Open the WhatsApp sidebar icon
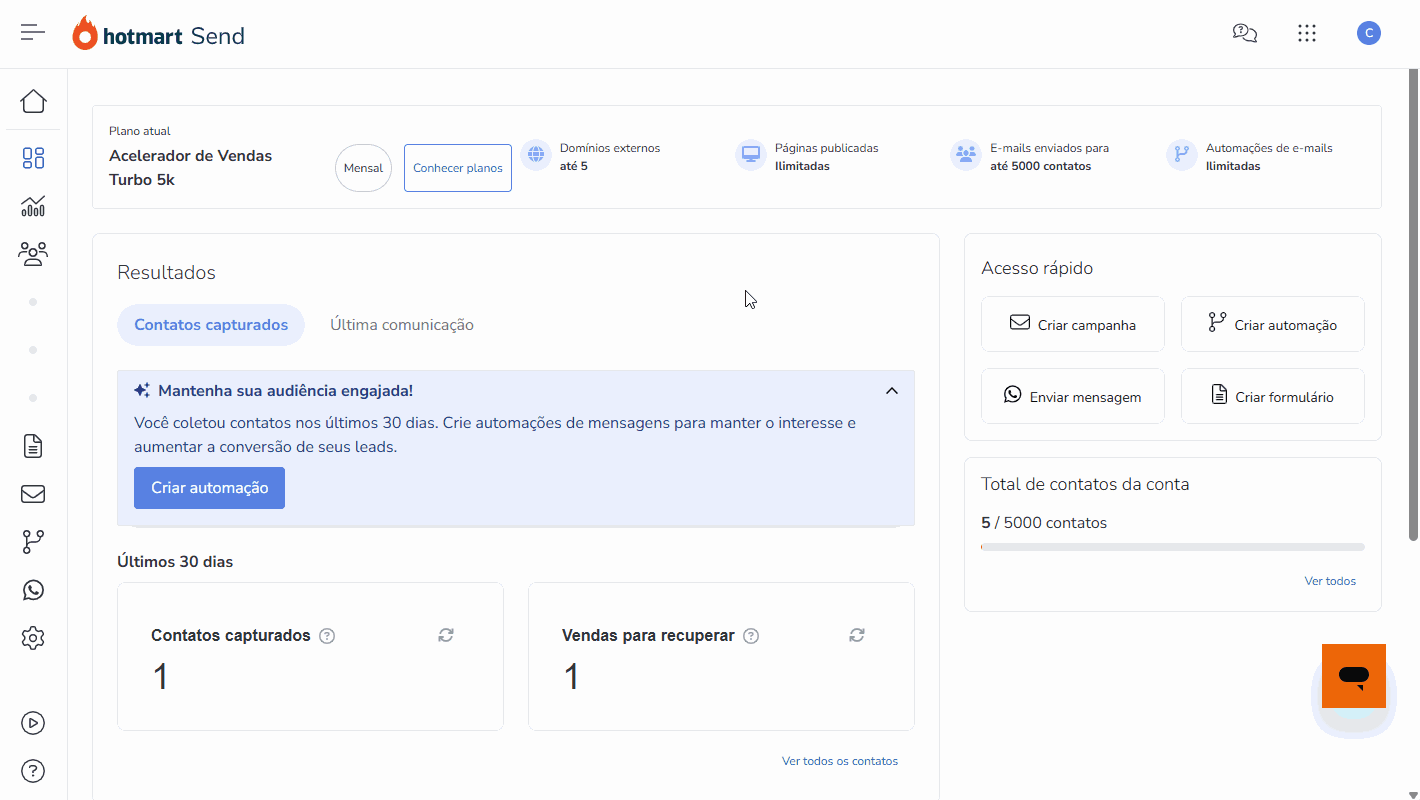Image resolution: width=1420 pixels, height=800 pixels. [33, 590]
